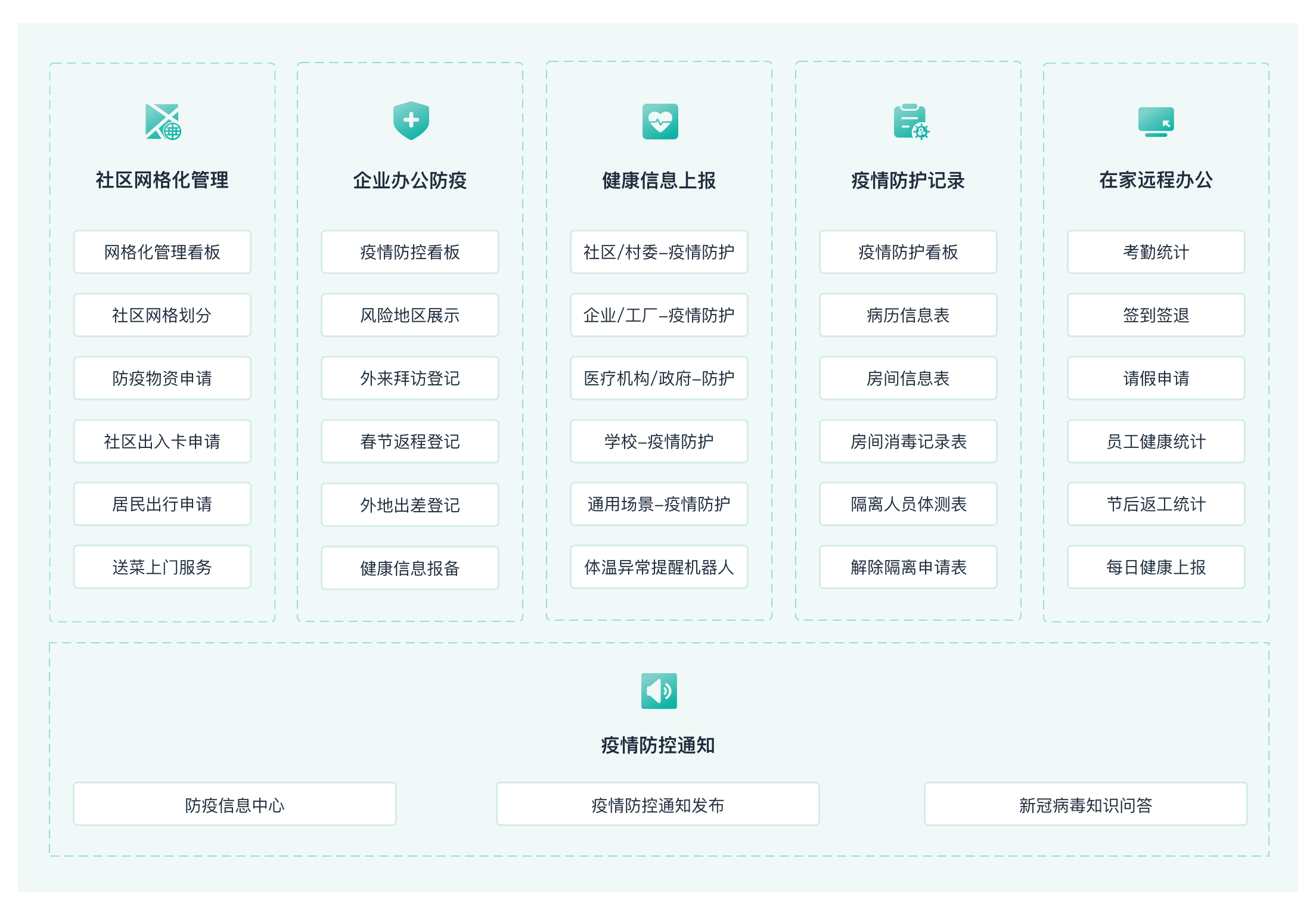
Task: Click the clipboard virus record icon
Action: (x=910, y=122)
